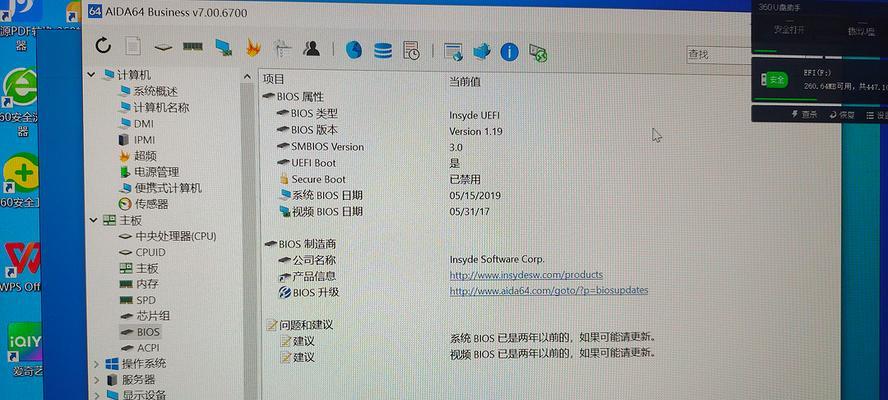Open the aida64.com biosupdates link

(549, 290)
